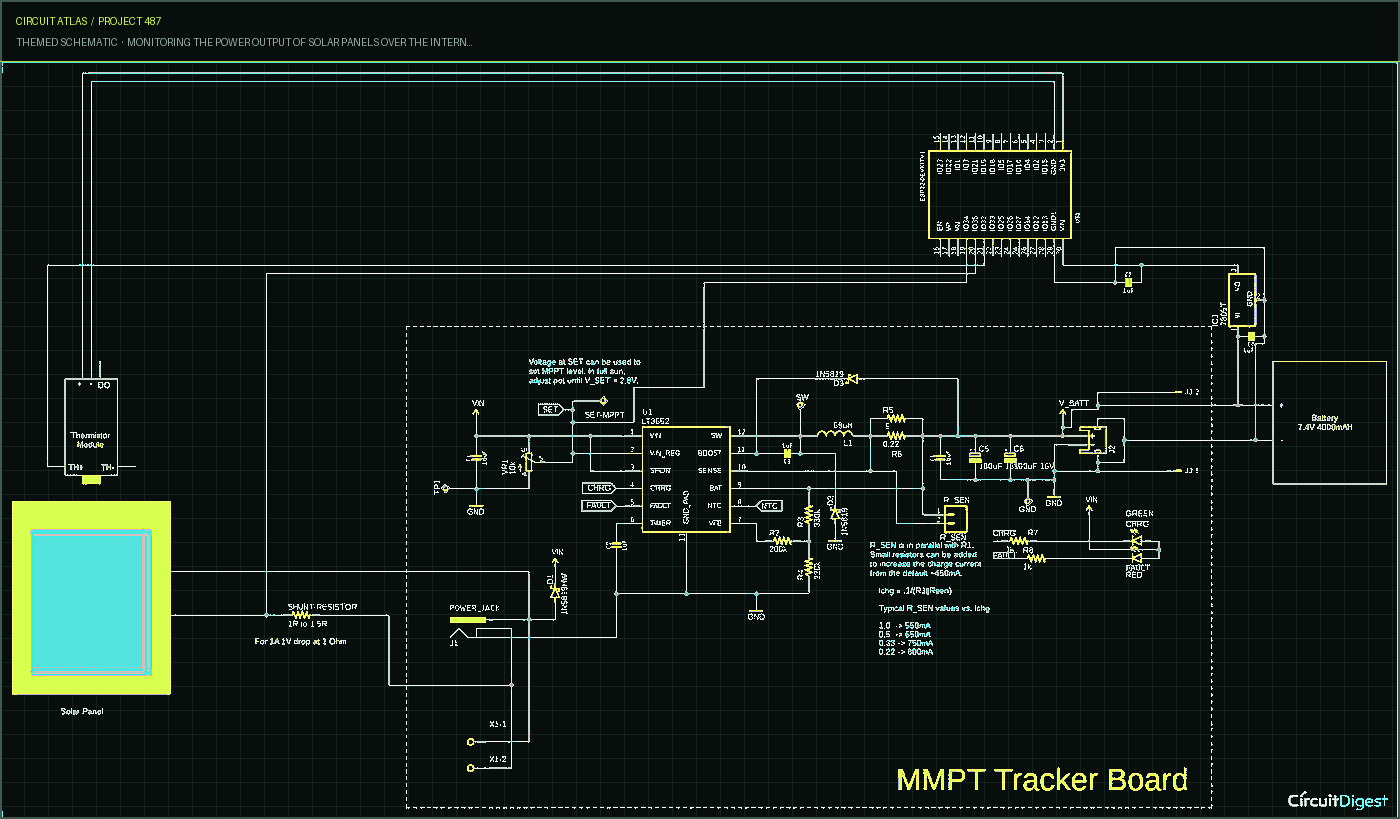Click diode D1 below the VIN flag
This screenshot has height=819, width=1400.
click(556, 590)
